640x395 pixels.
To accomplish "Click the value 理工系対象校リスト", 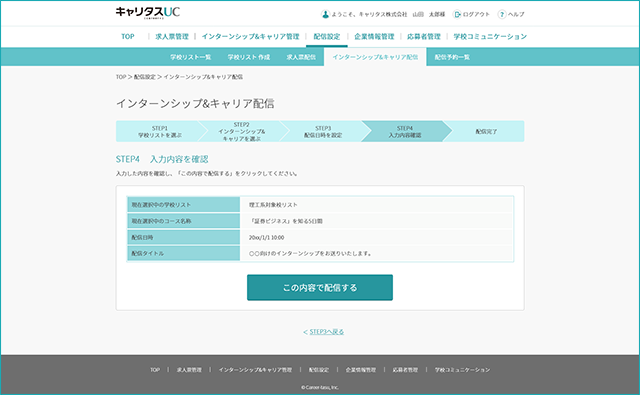I will tap(273, 205).
